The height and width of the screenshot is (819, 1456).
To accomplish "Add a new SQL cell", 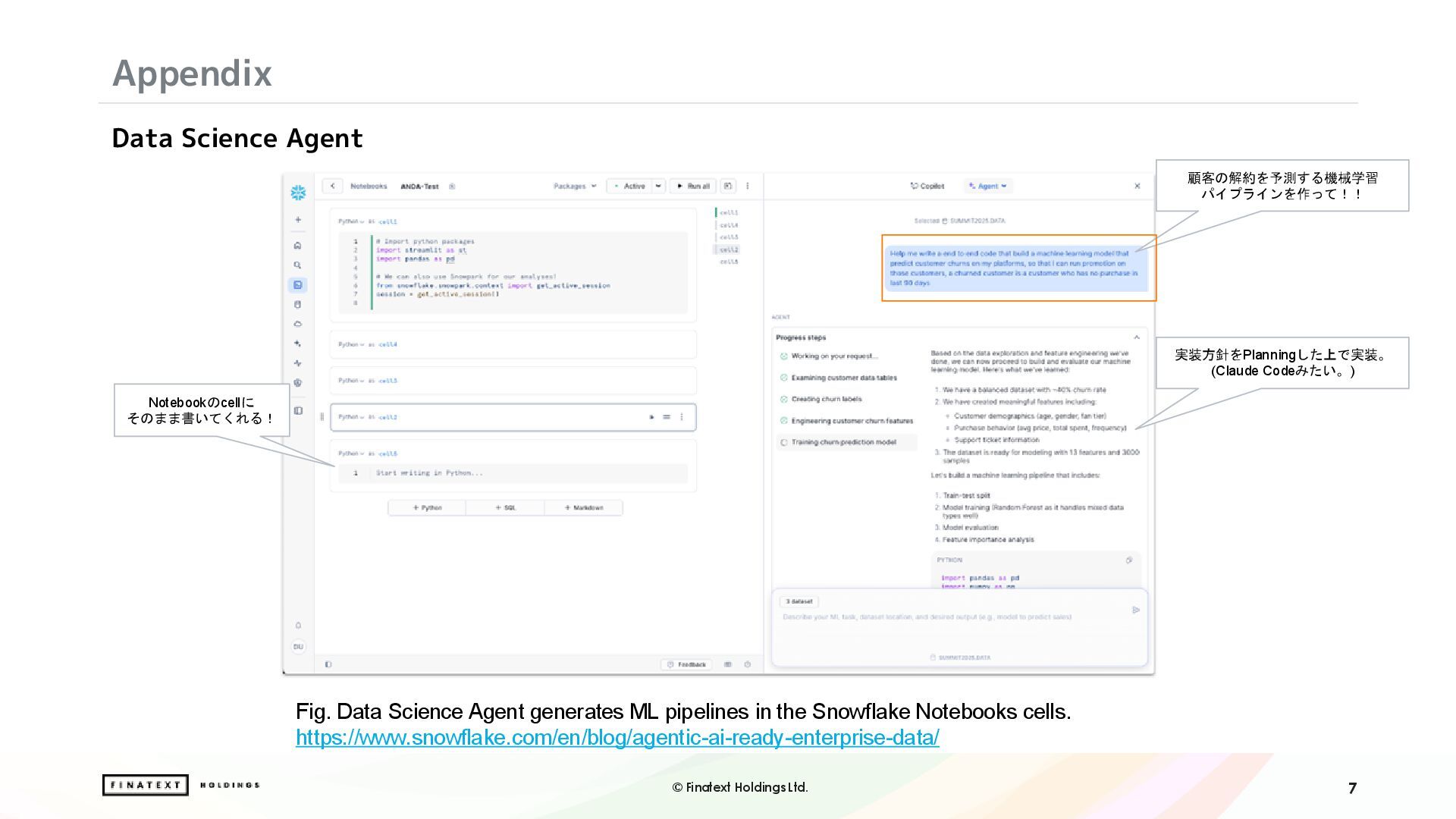I will click(x=505, y=508).
